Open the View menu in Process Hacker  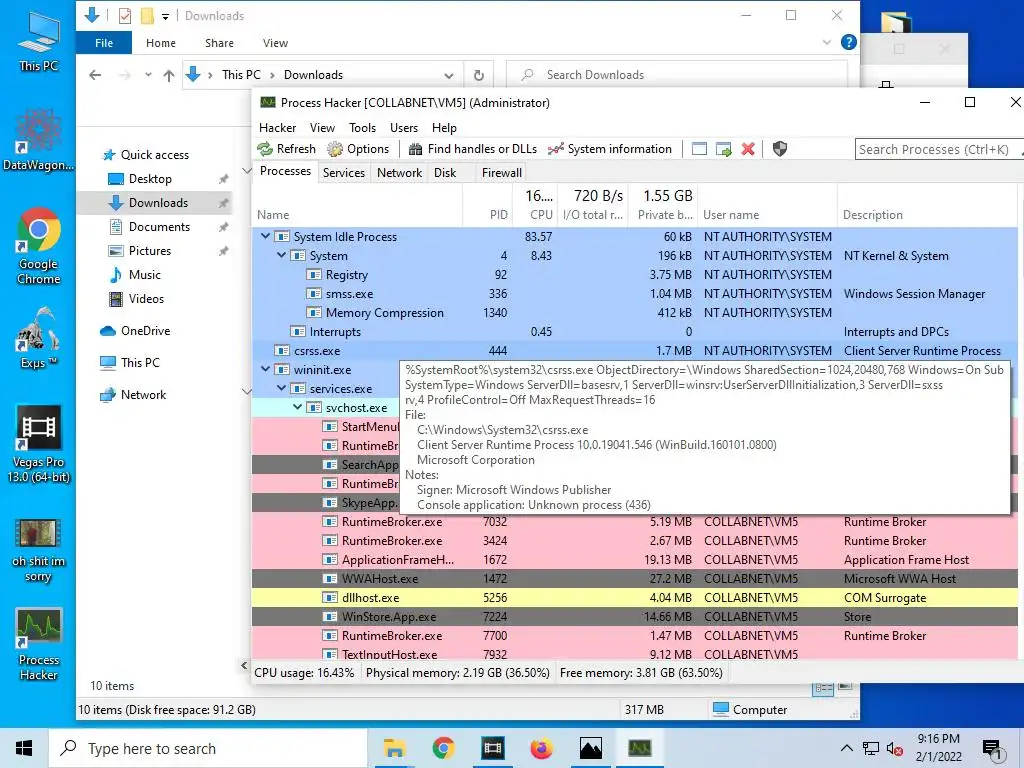point(322,128)
